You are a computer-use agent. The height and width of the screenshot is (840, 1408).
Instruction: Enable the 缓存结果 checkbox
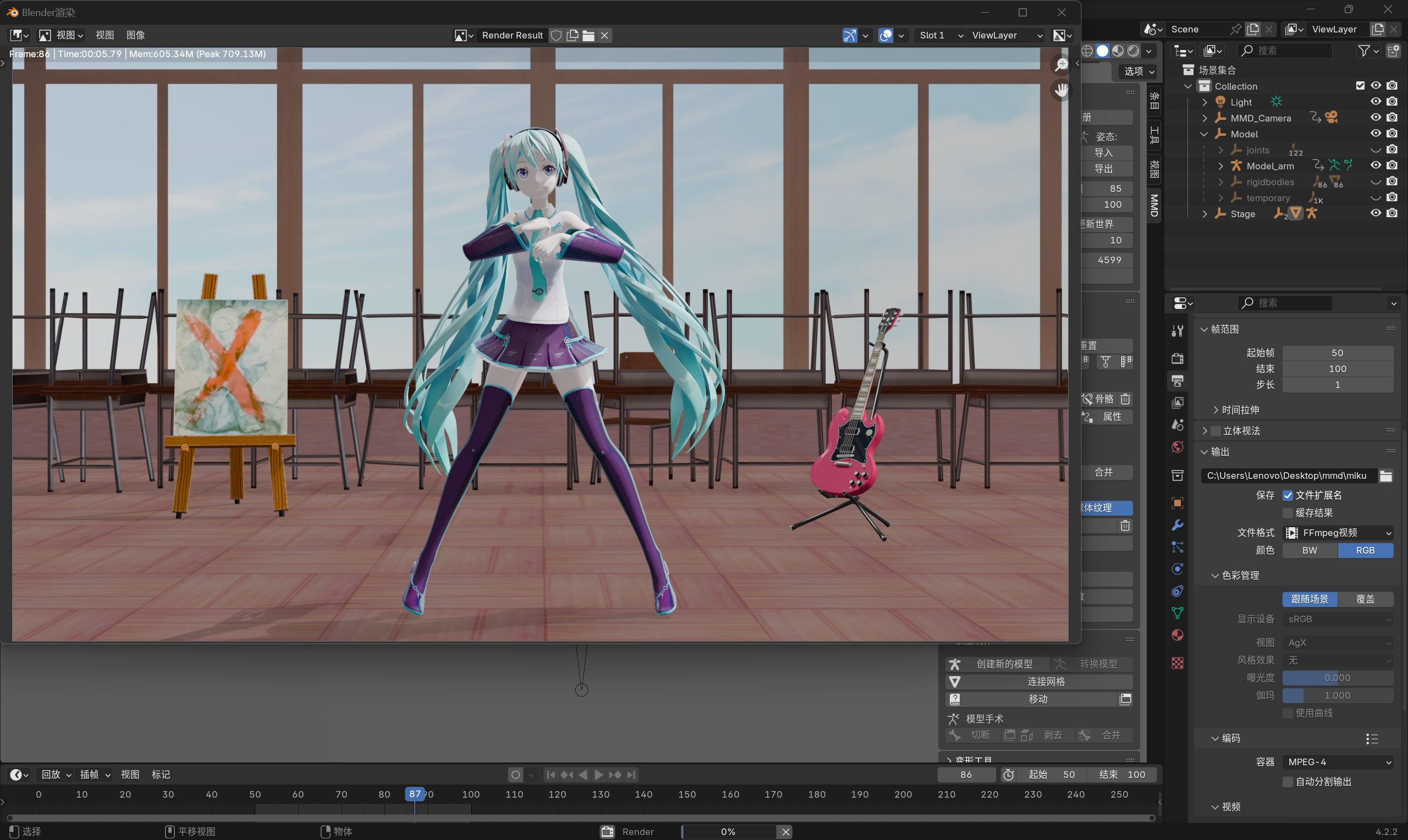tap(1288, 513)
